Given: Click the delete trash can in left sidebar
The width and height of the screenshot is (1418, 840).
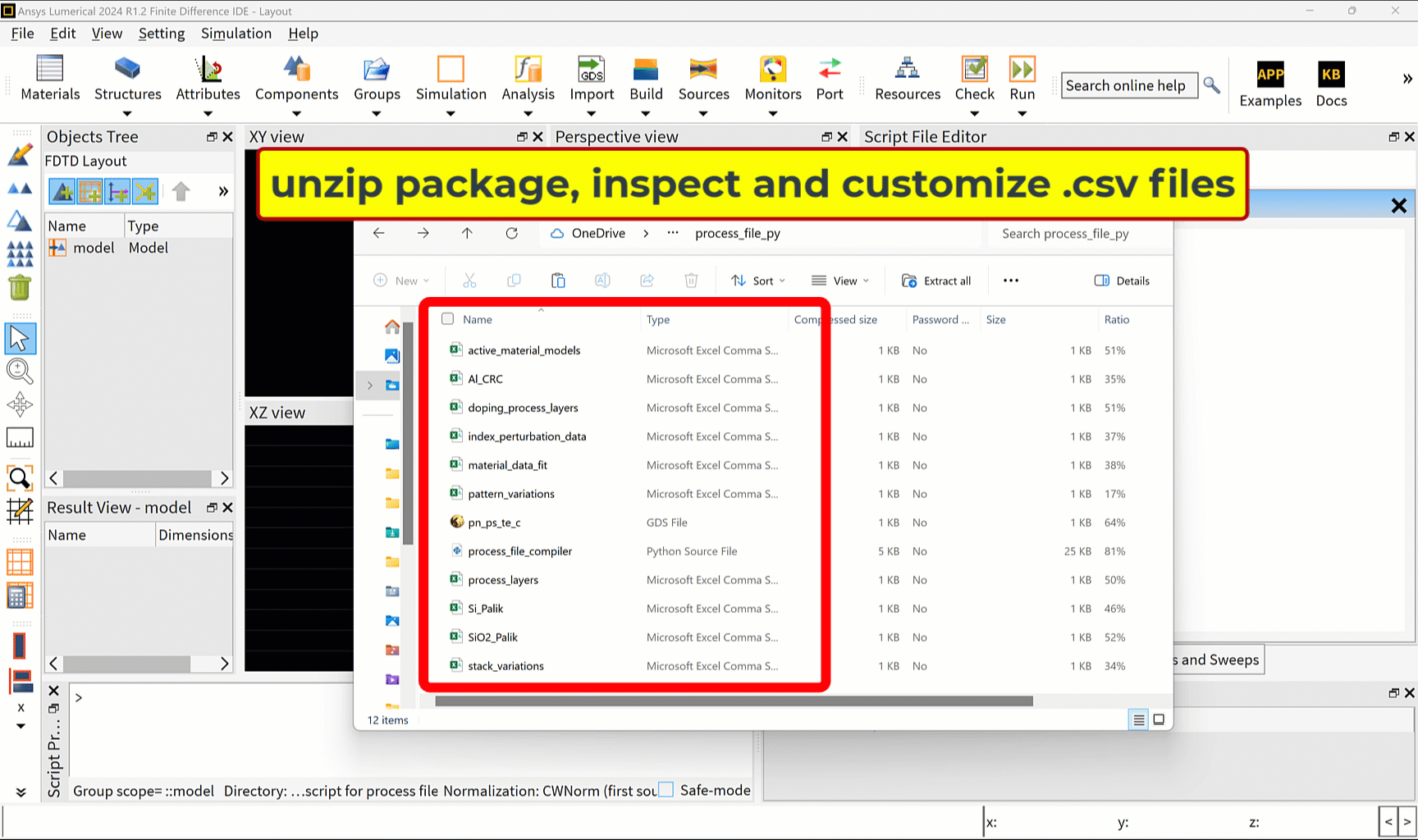Looking at the screenshot, I should tap(20, 287).
